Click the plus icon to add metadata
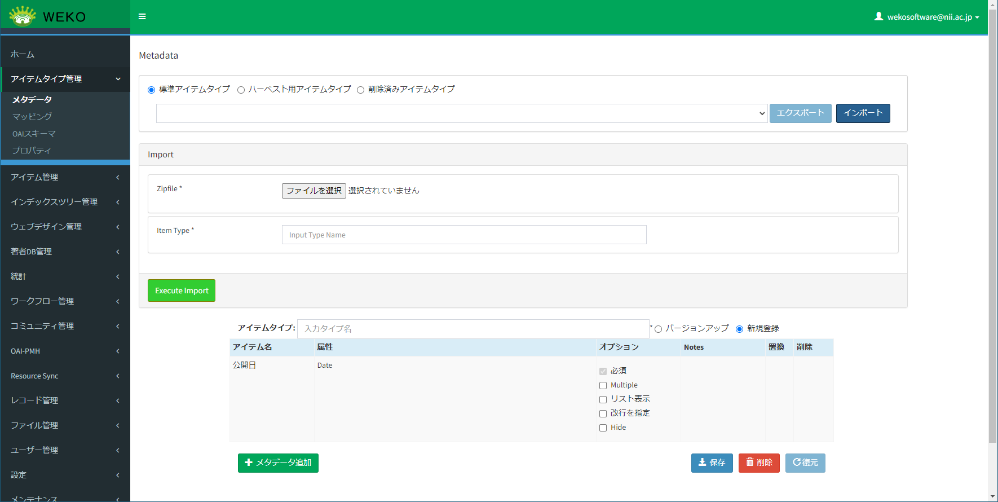998x502 pixels. click(x=249, y=463)
